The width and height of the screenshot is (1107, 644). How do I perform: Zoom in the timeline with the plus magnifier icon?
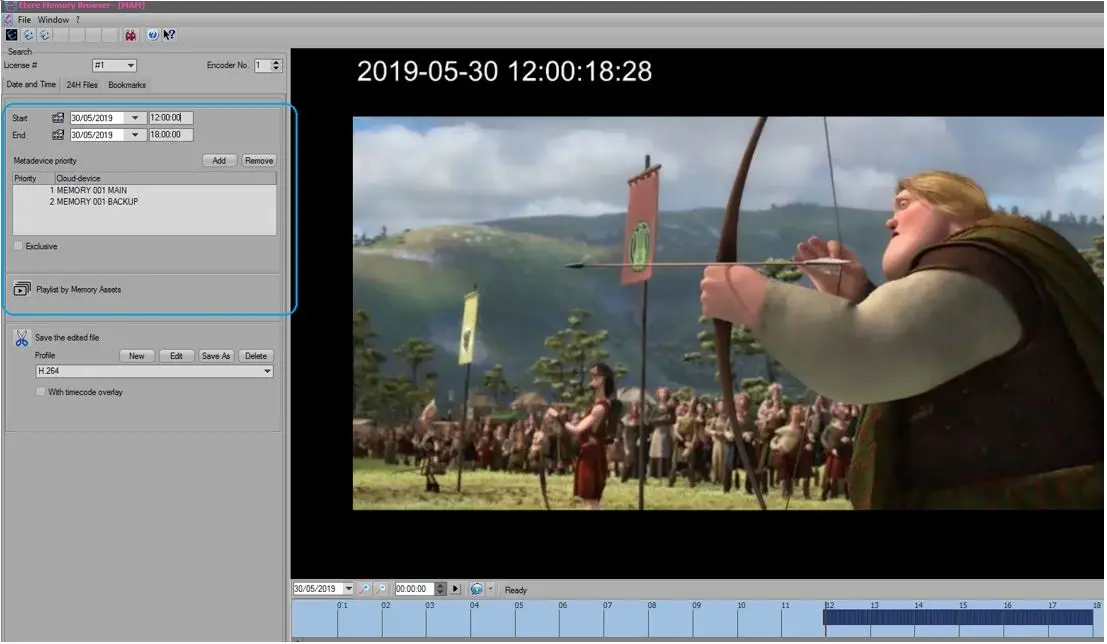365,589
